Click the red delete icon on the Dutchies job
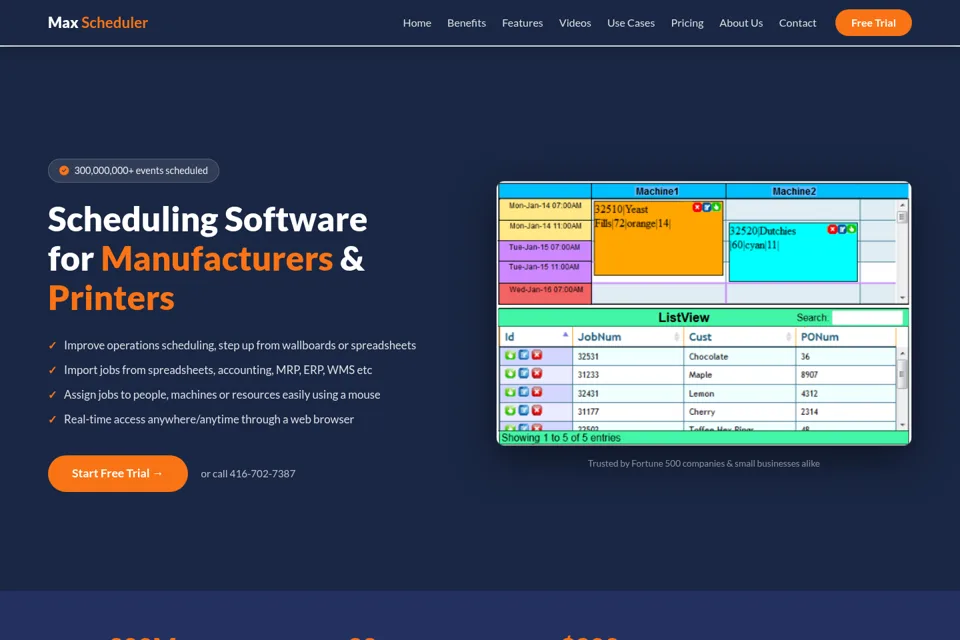This screenshot has width=960, height=640. tap(832, 229)
